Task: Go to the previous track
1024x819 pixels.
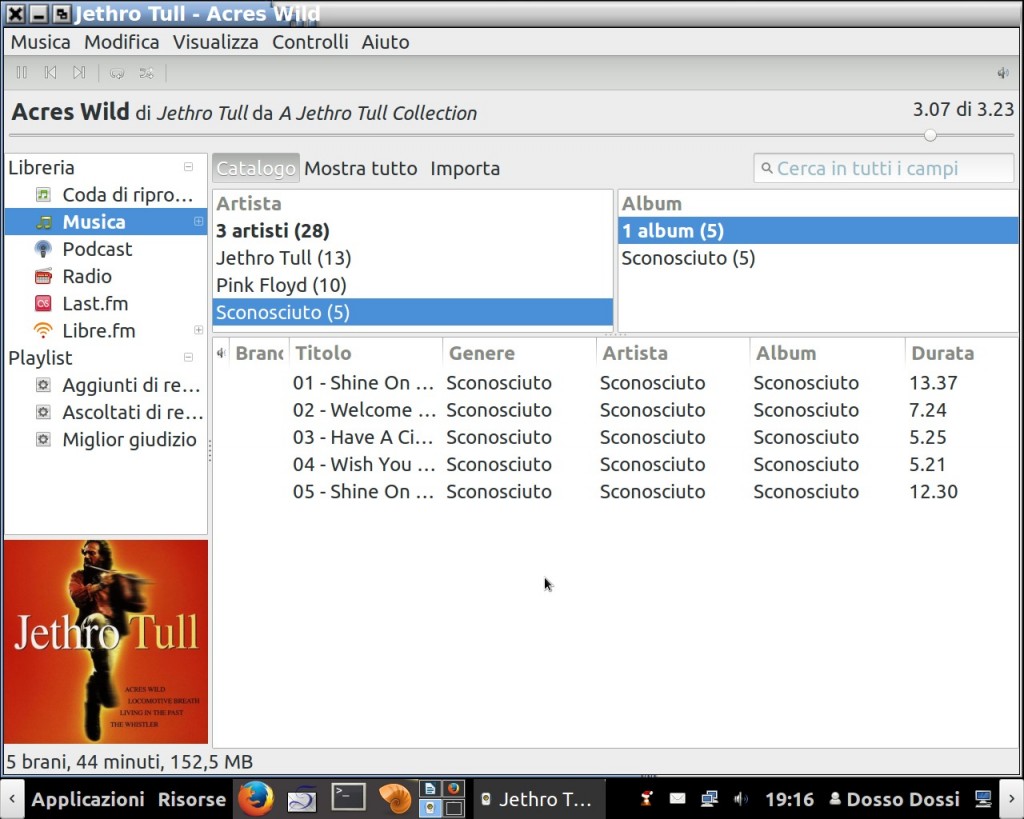Action: coord(50,72)
